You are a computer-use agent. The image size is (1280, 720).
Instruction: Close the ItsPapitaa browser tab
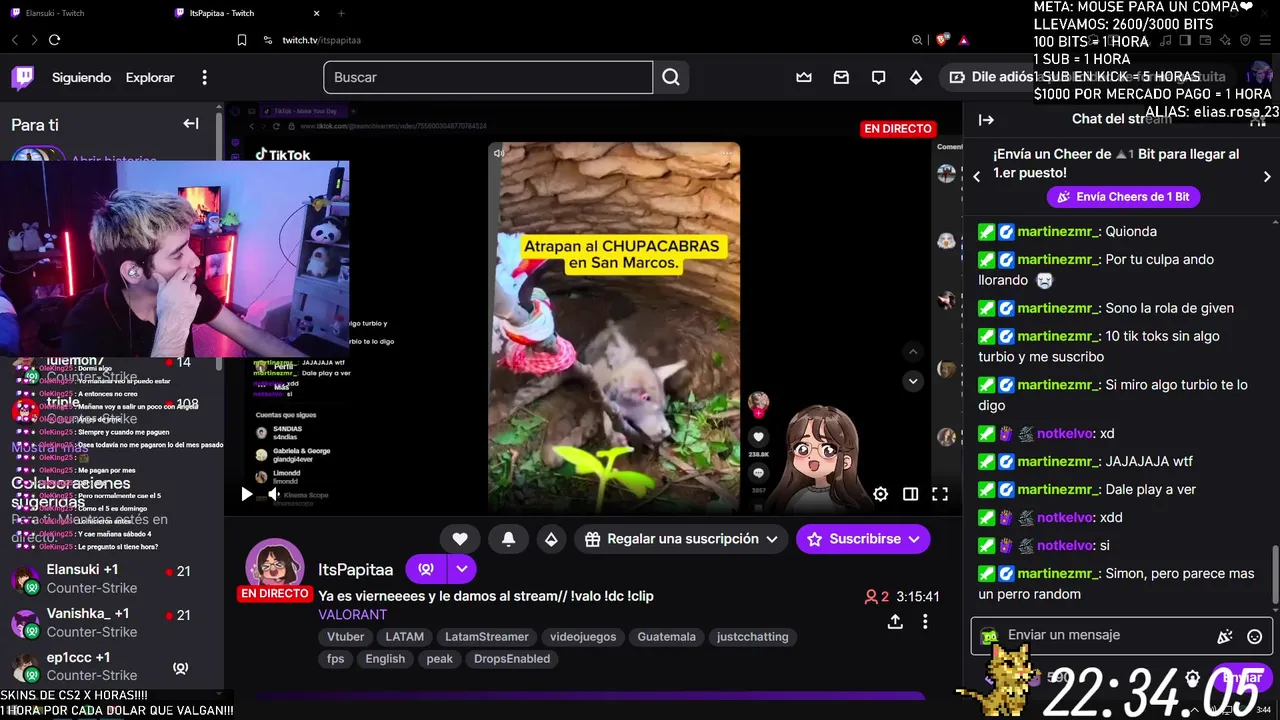point(317,13)
